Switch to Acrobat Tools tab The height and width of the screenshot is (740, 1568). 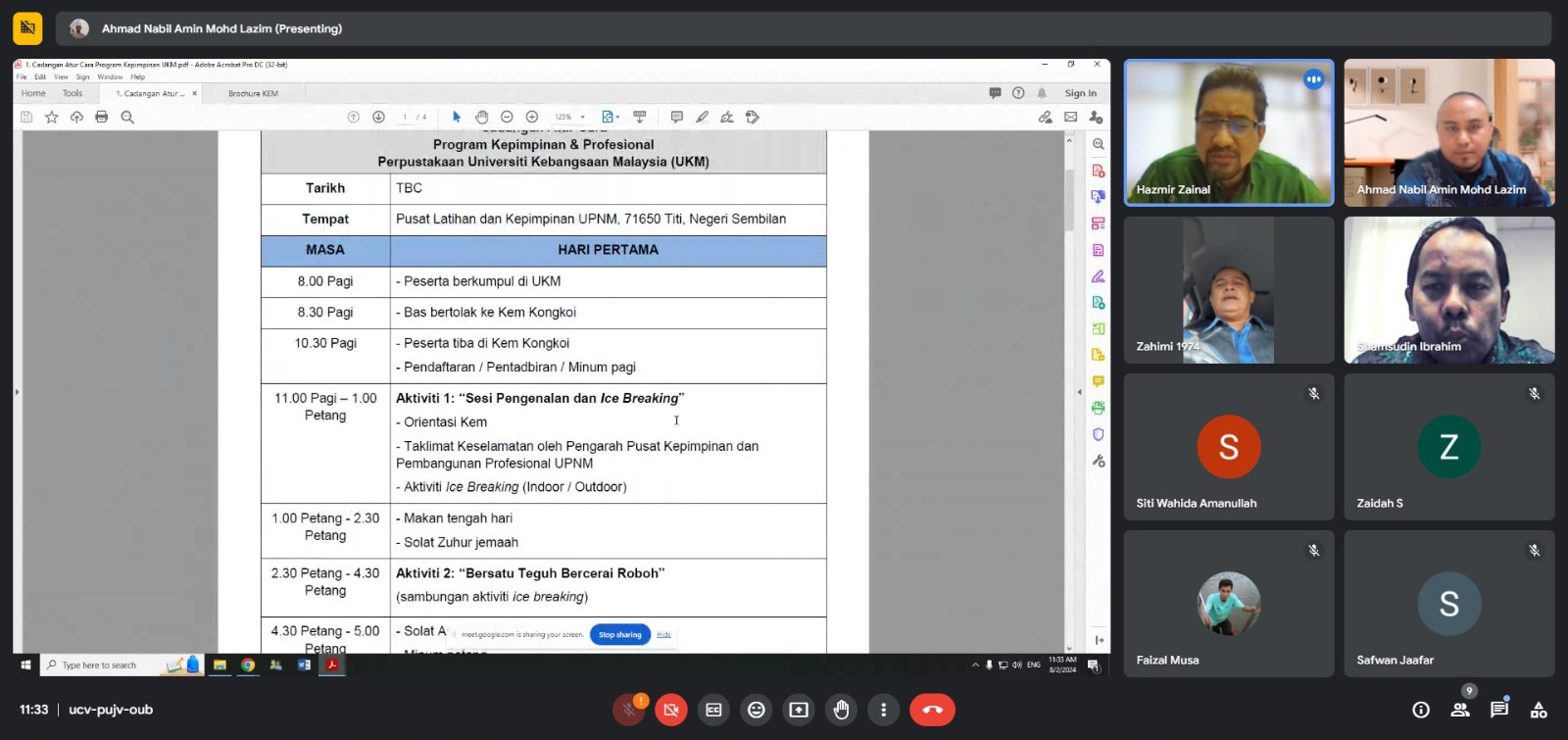click(x=73, y=93)
